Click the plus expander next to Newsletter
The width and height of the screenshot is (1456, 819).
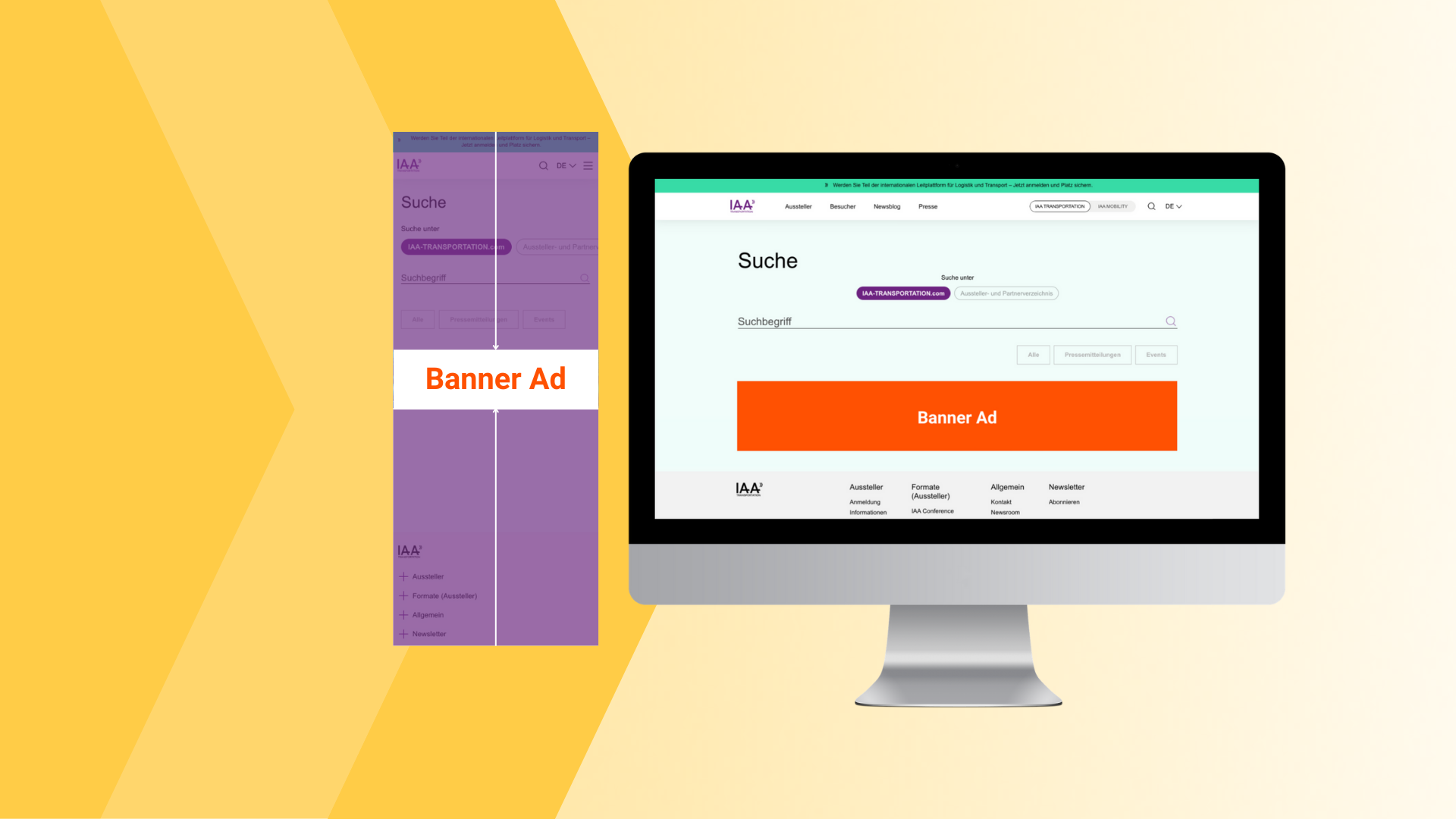tap(404, 633)
